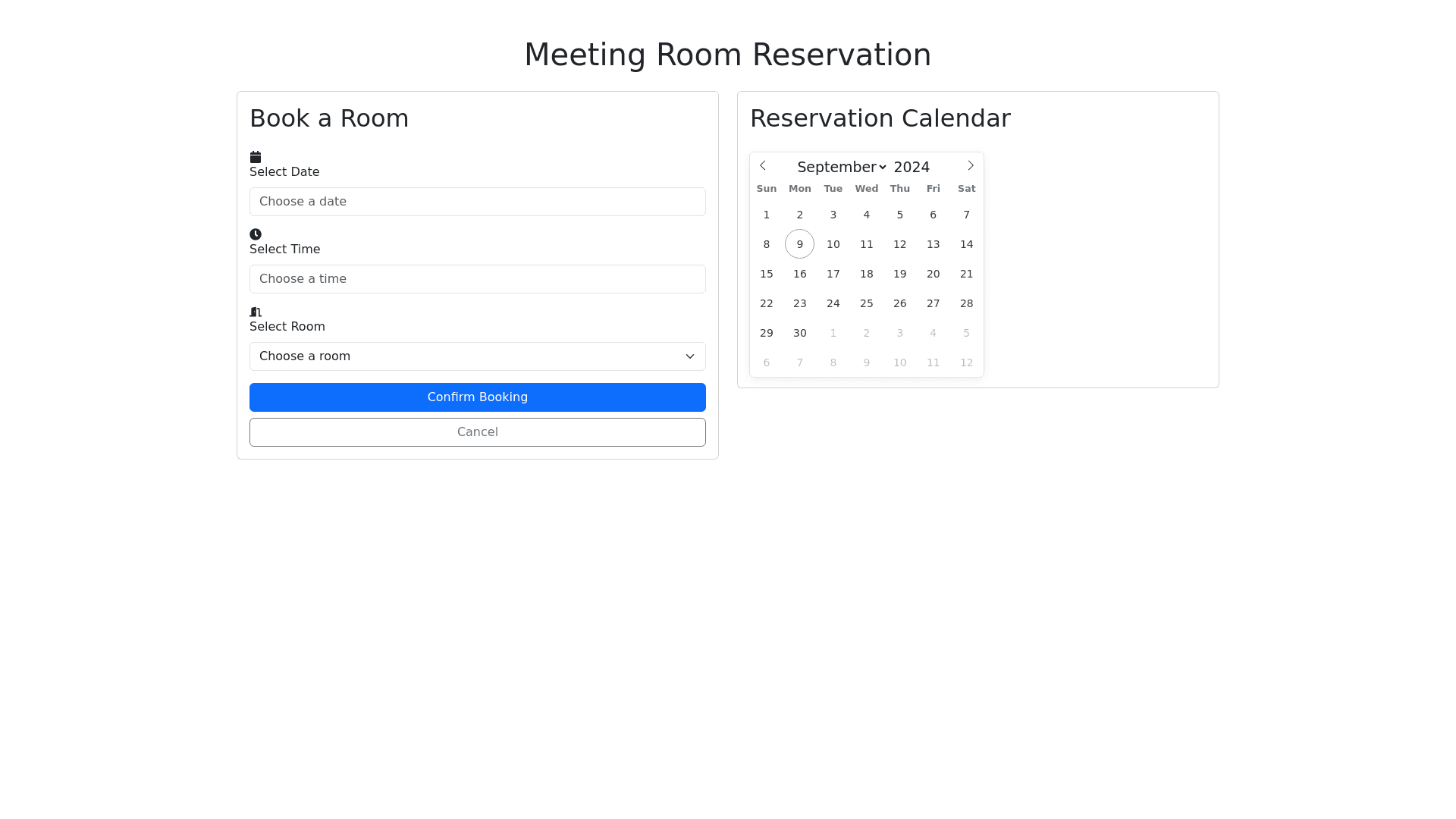
Task: Select September 18 in the calendar
Action: coord(866,274)
